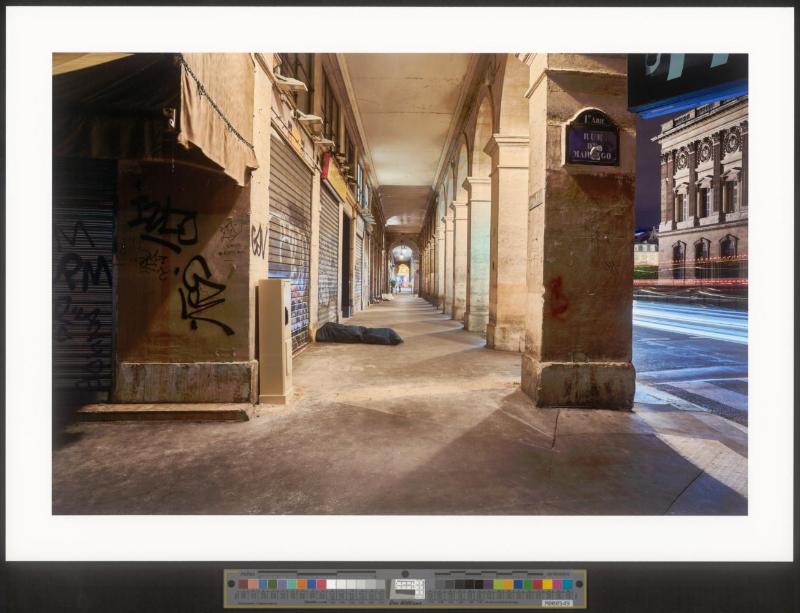Viewport: 800px width, 613px height.
Task: Select the beige utility cabinet by the wall
Action: [x=275, y=340]
